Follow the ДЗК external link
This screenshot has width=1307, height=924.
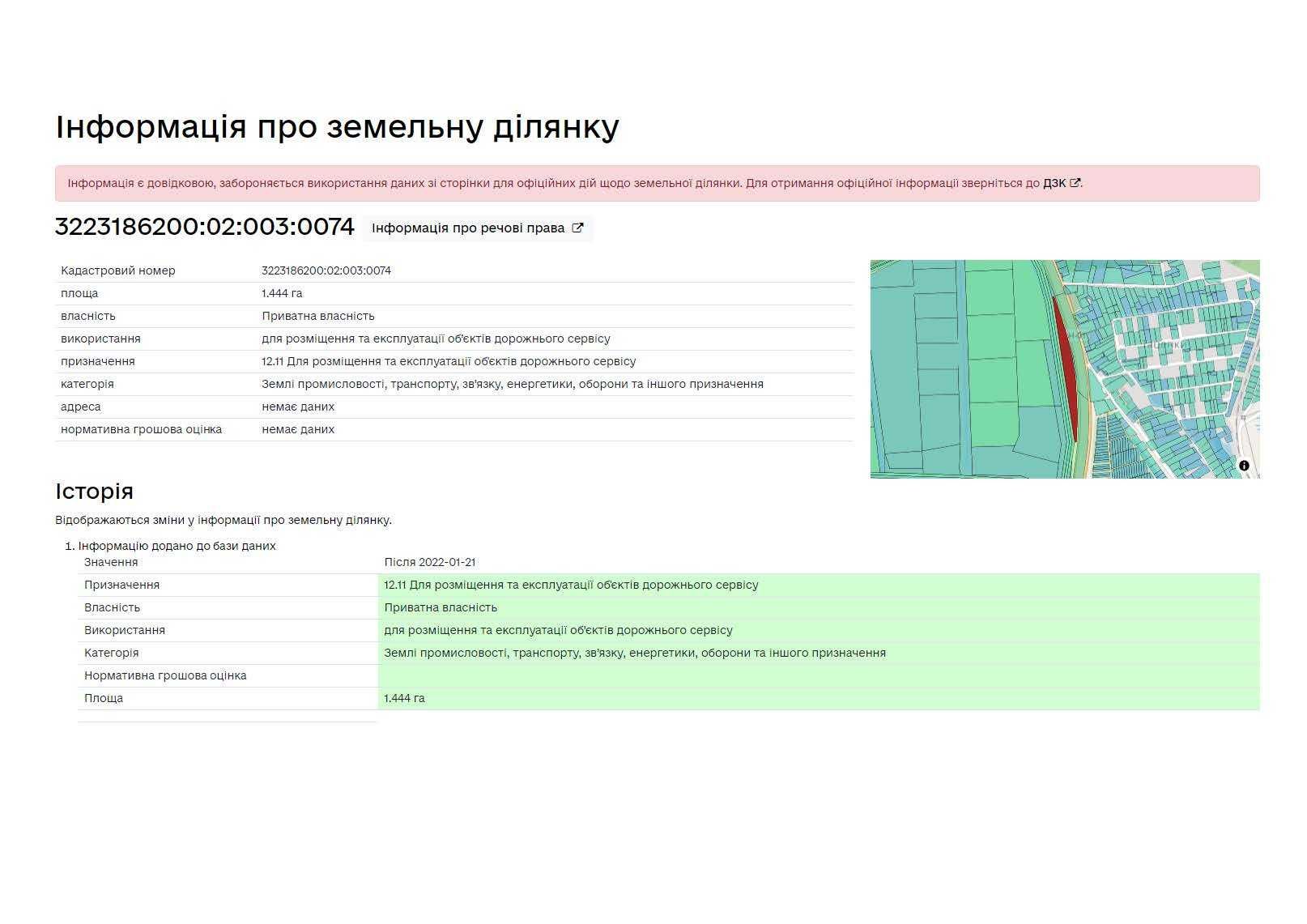(1061, 183)
